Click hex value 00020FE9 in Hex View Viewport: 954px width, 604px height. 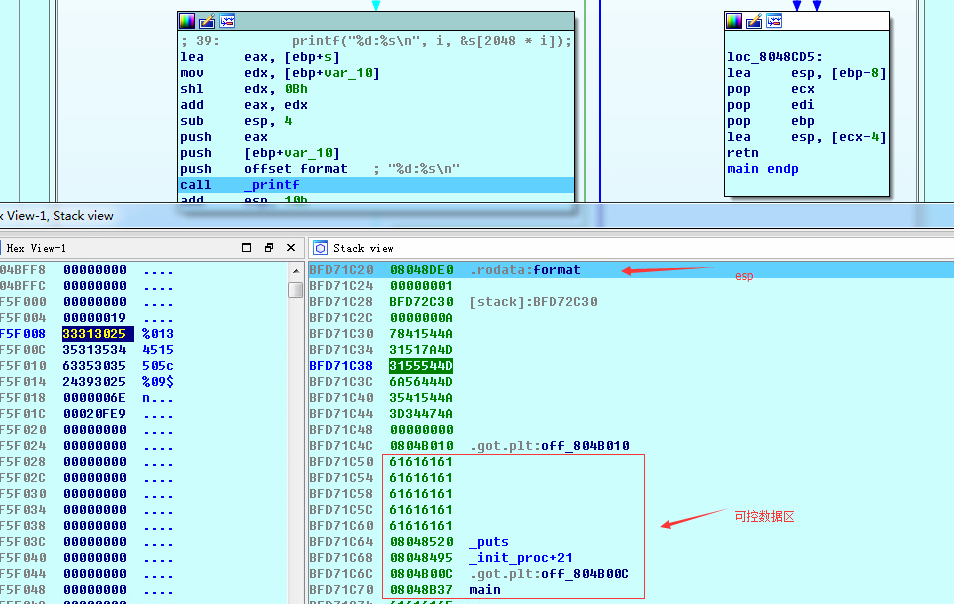(94, 414)
